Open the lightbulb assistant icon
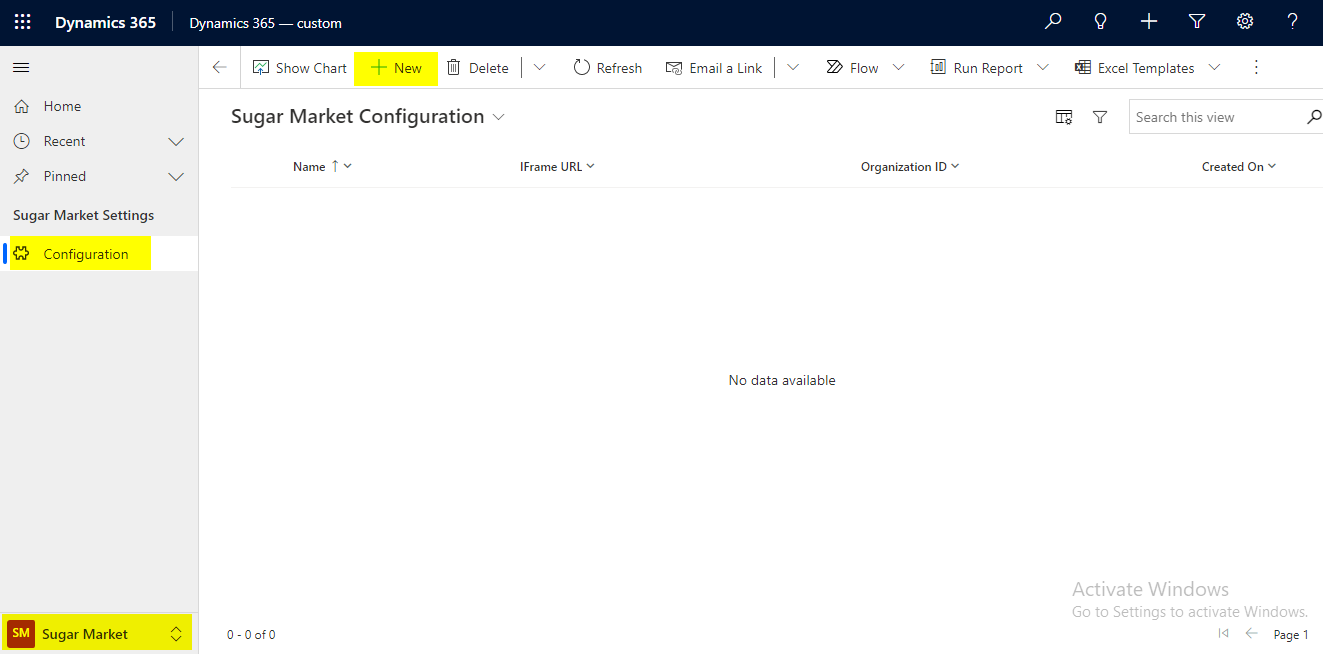Image resolution: width=1323 pixels, height=654 pixels. [1101, 22]
